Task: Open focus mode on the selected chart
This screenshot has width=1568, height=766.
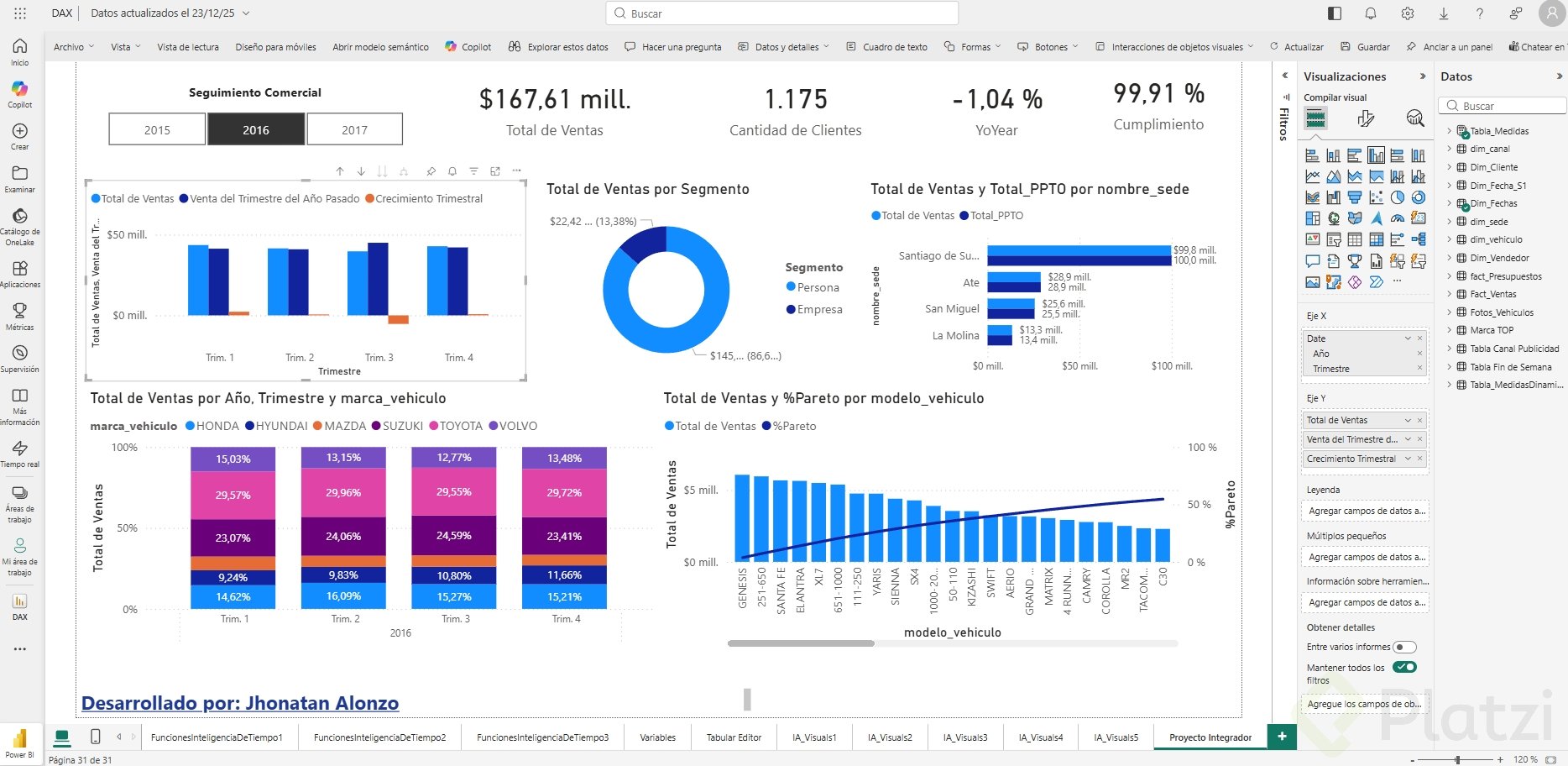Action: [495, 171]
